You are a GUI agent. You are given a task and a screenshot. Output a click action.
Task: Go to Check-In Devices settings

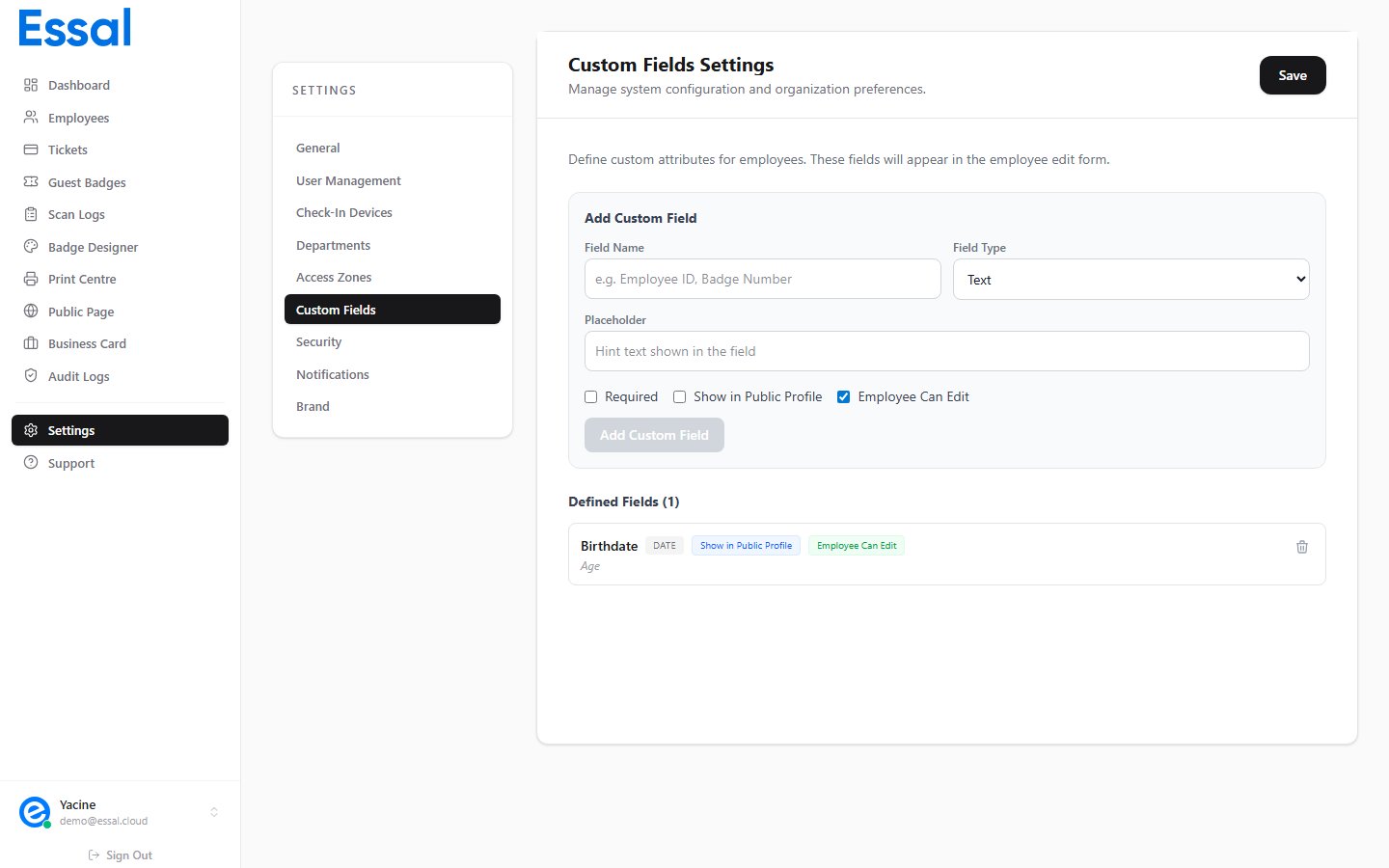pyautogui.click(x=393, y=212)
